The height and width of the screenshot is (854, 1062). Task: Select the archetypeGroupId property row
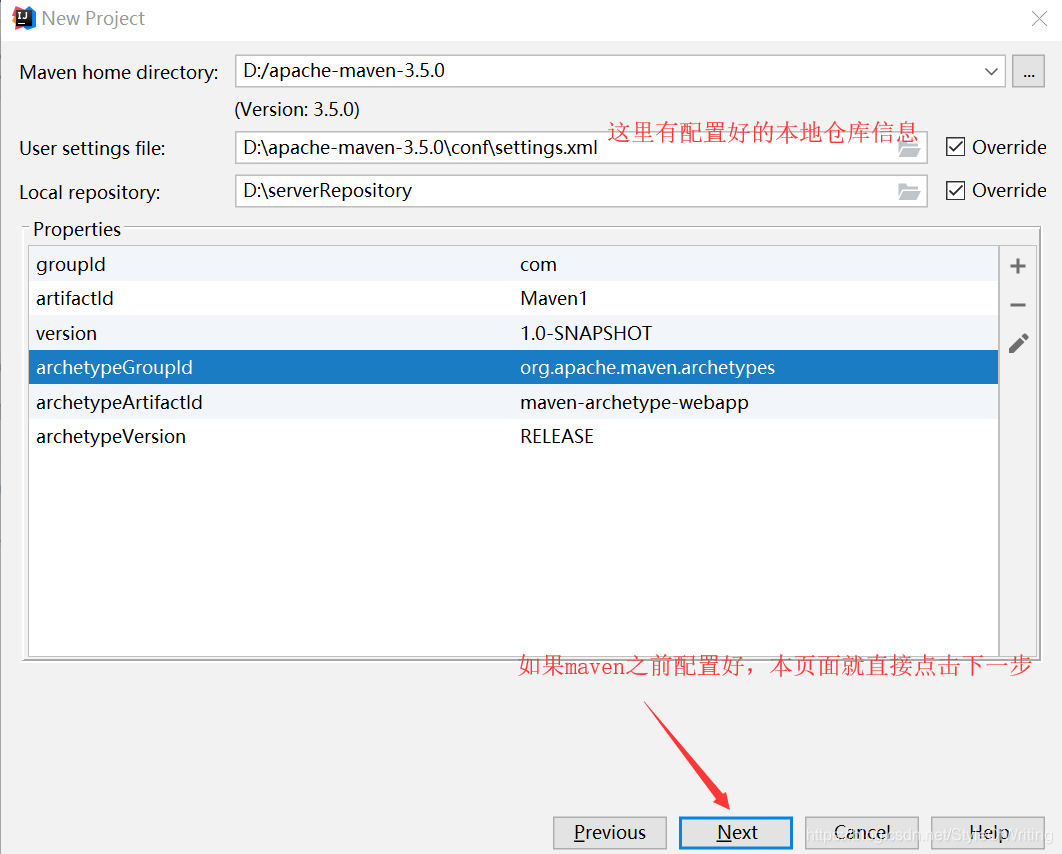513,367
